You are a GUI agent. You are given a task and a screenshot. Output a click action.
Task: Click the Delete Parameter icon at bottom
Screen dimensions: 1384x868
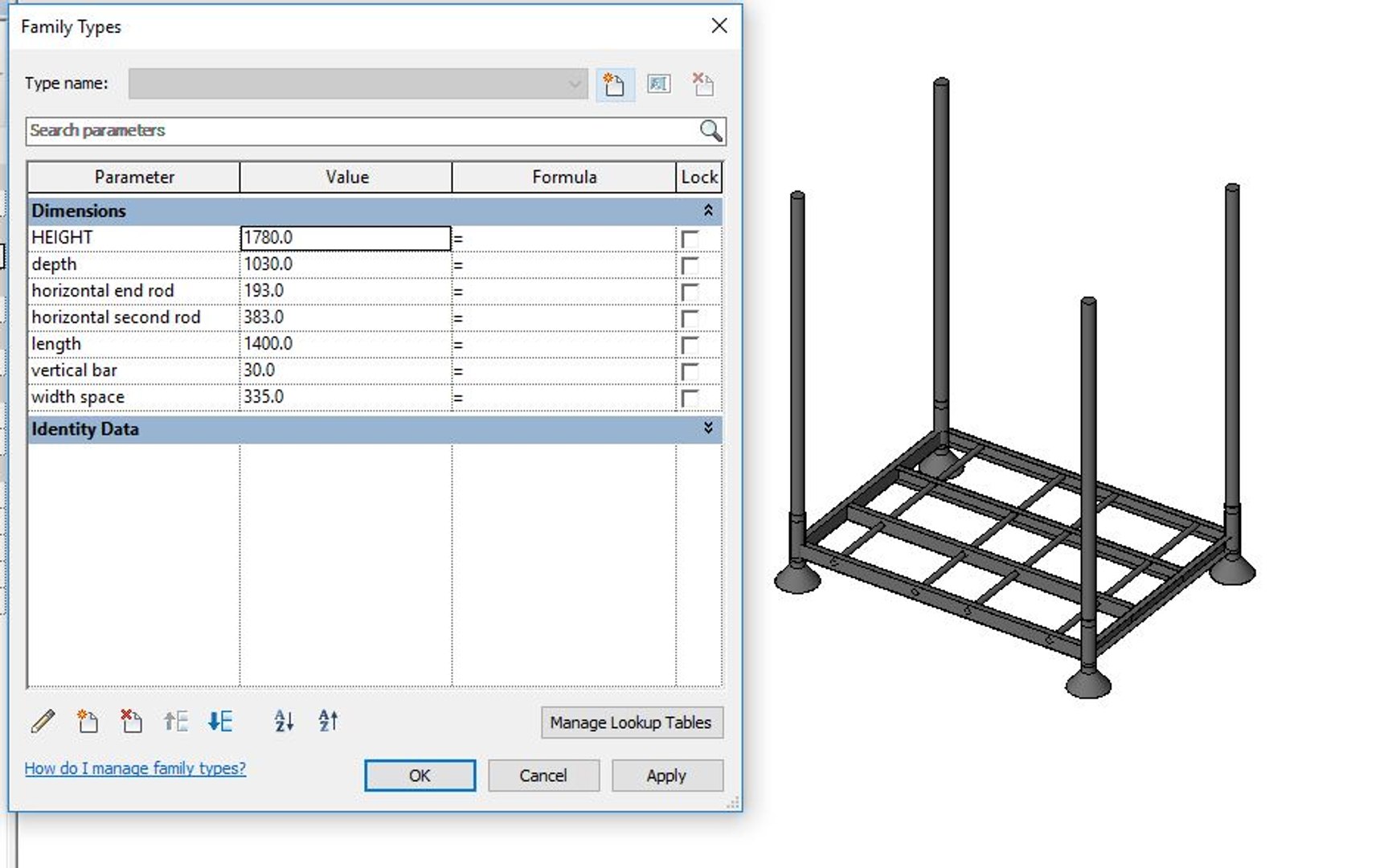coord(131,721)
